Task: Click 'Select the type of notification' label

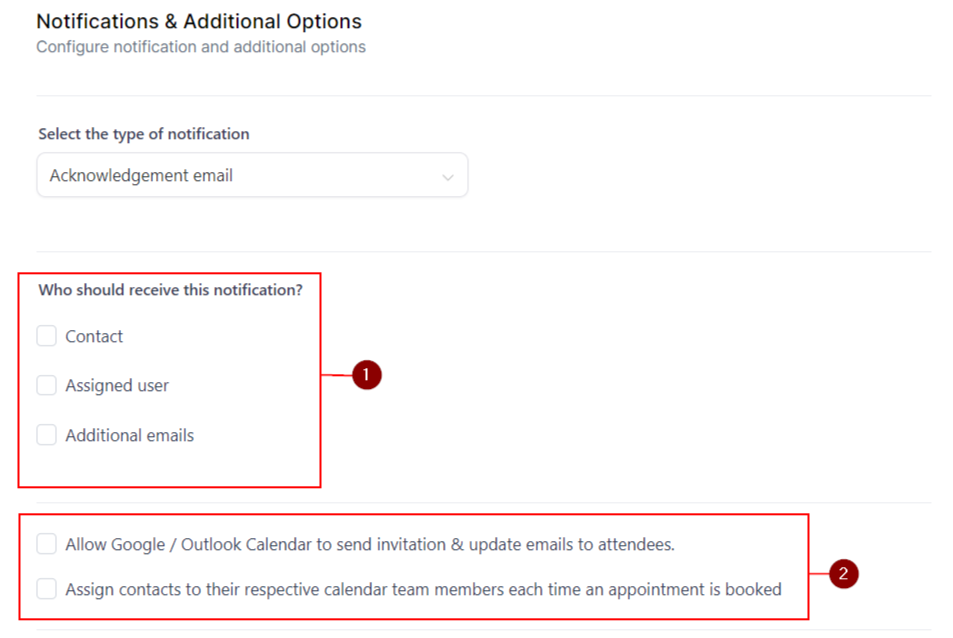Action: pyautogui.click(x=144, y=134)
